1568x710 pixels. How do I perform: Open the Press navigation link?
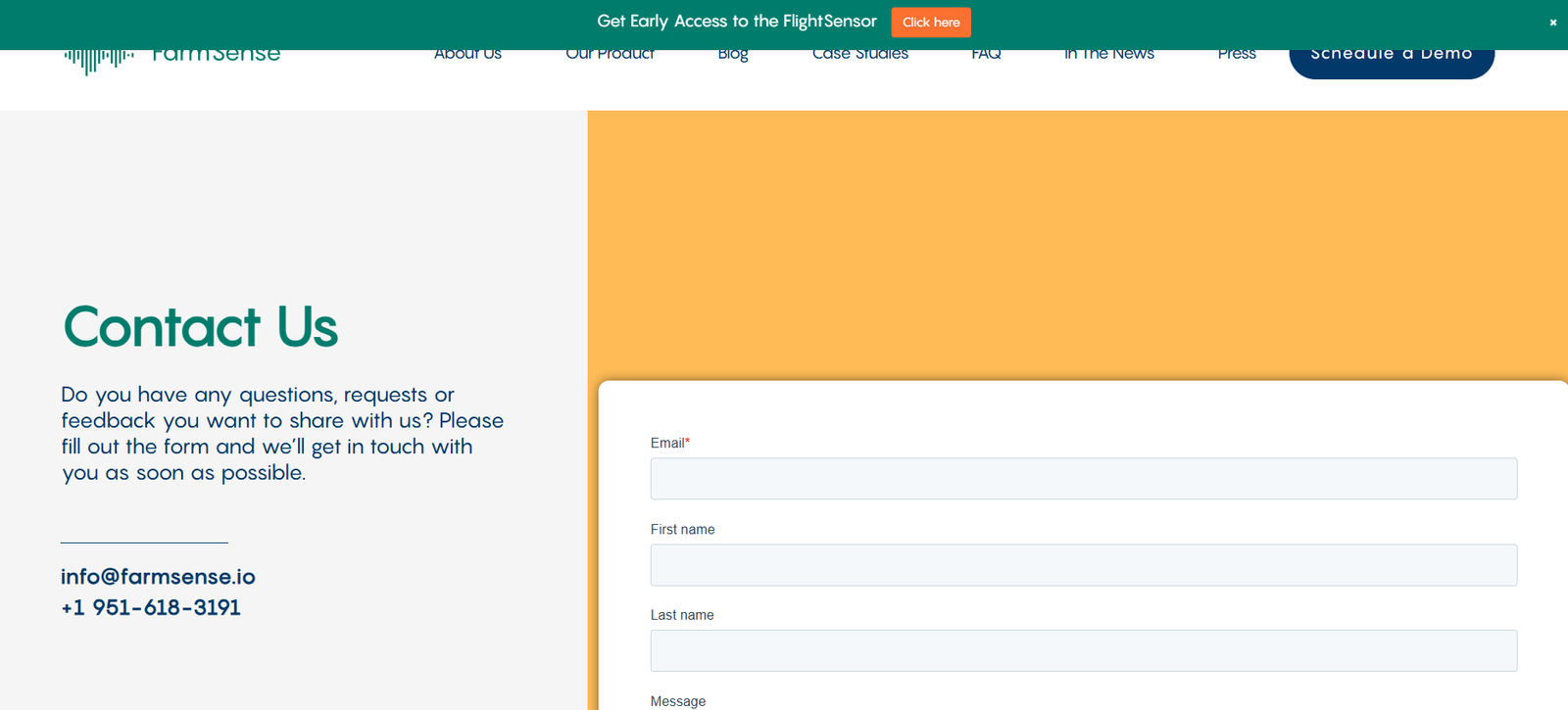coord(1236,56)
